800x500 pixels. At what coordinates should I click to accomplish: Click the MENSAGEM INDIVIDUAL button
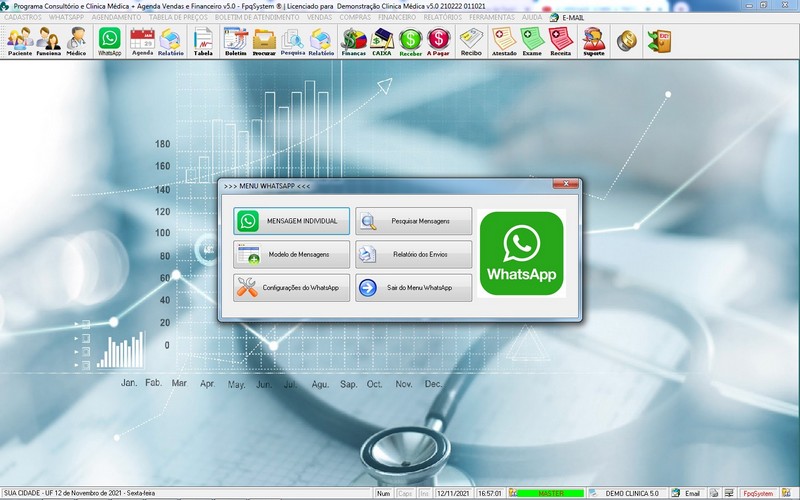[x=291, y=221]
